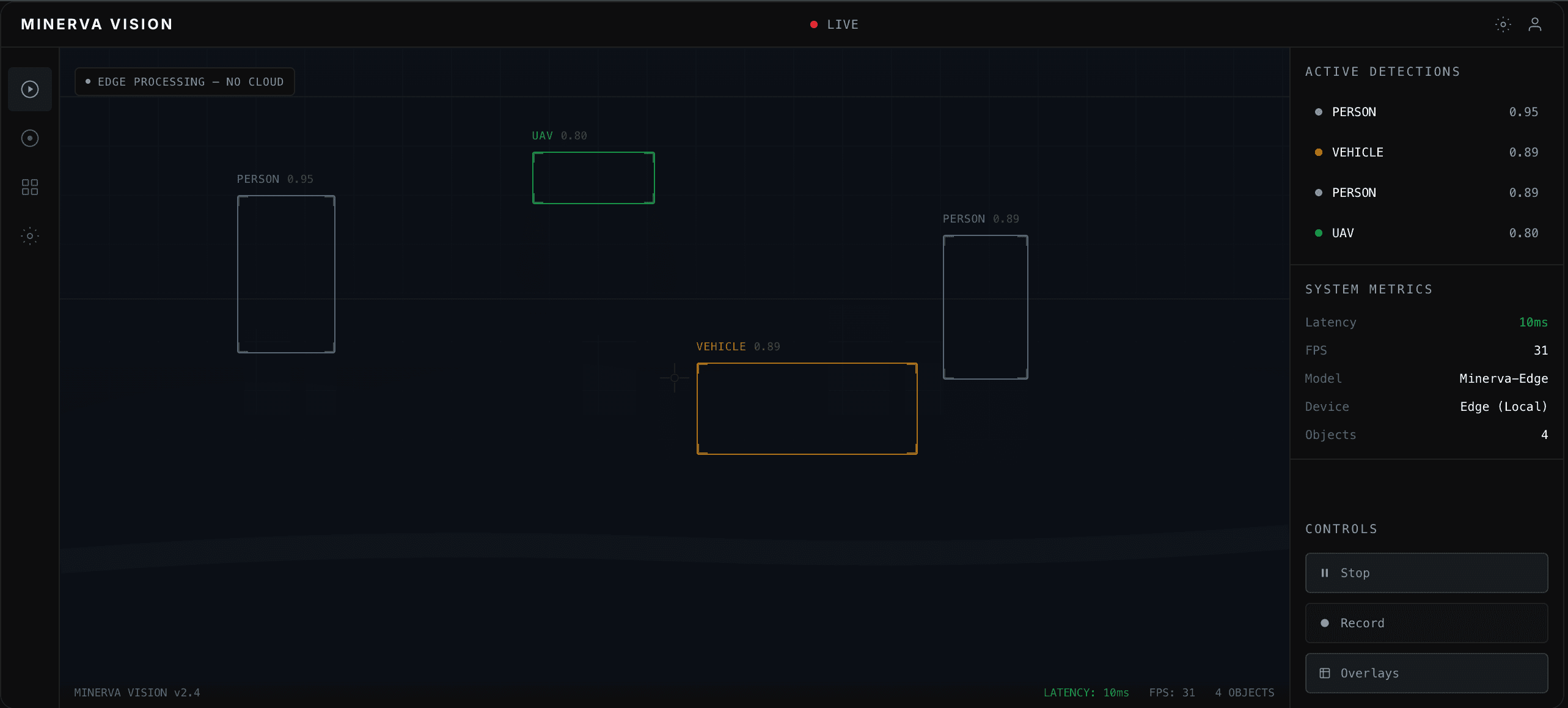Toggle the theme sun icon in header
This screenshot has width=1568, height=708.
pos(1503,24)
